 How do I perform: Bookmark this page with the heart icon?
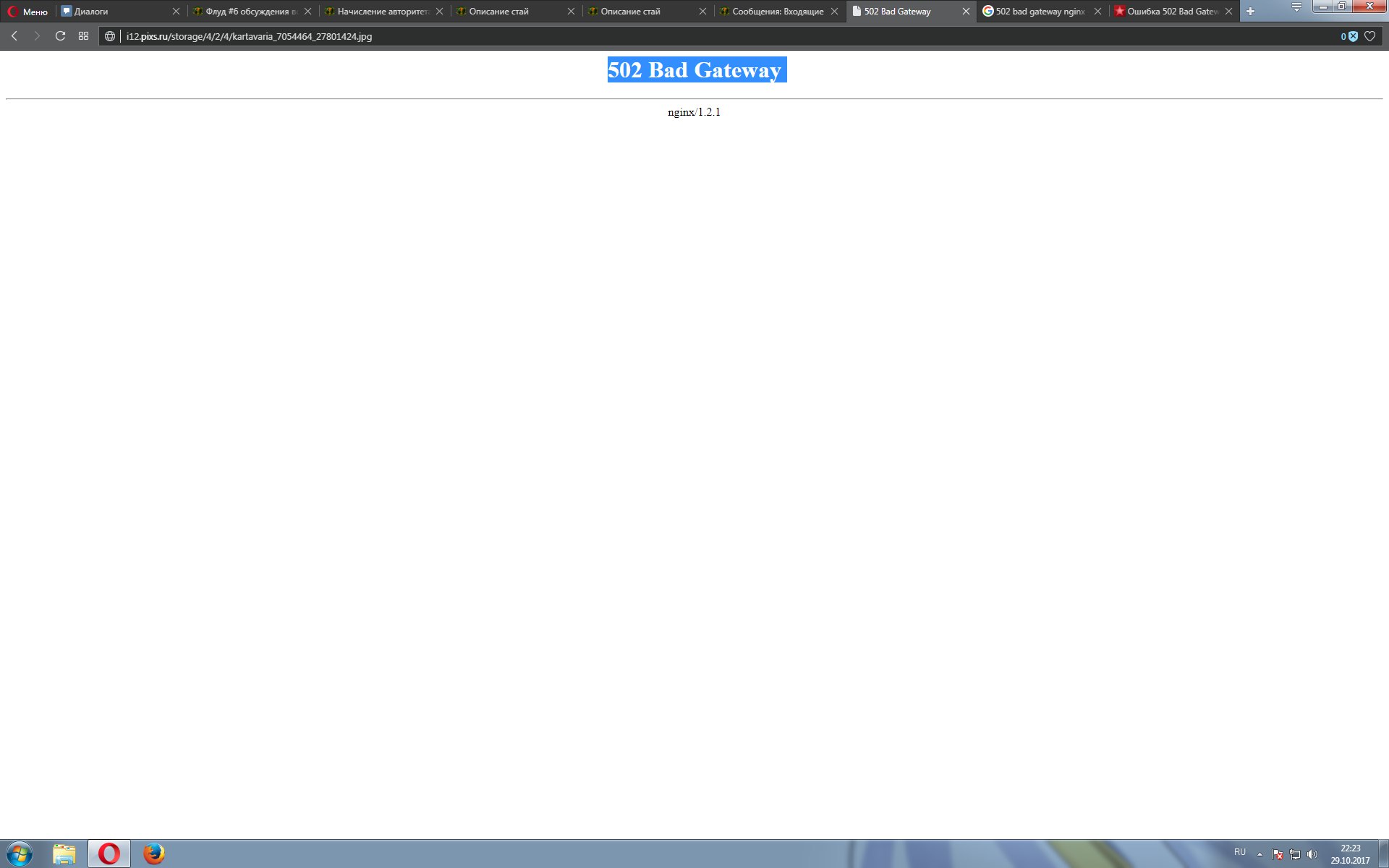pyautogui.click(x=1369, y=36)
